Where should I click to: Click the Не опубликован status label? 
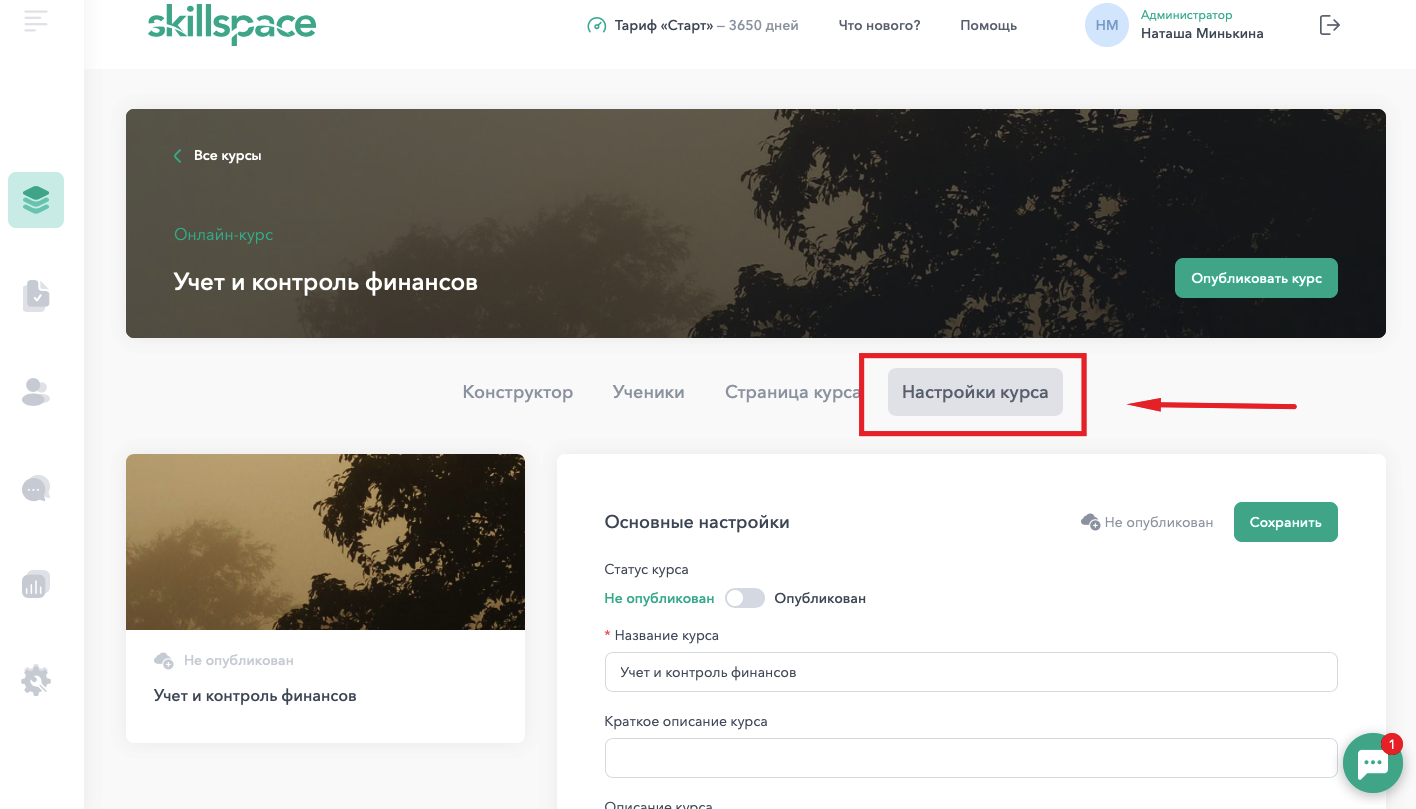point(659,598)
